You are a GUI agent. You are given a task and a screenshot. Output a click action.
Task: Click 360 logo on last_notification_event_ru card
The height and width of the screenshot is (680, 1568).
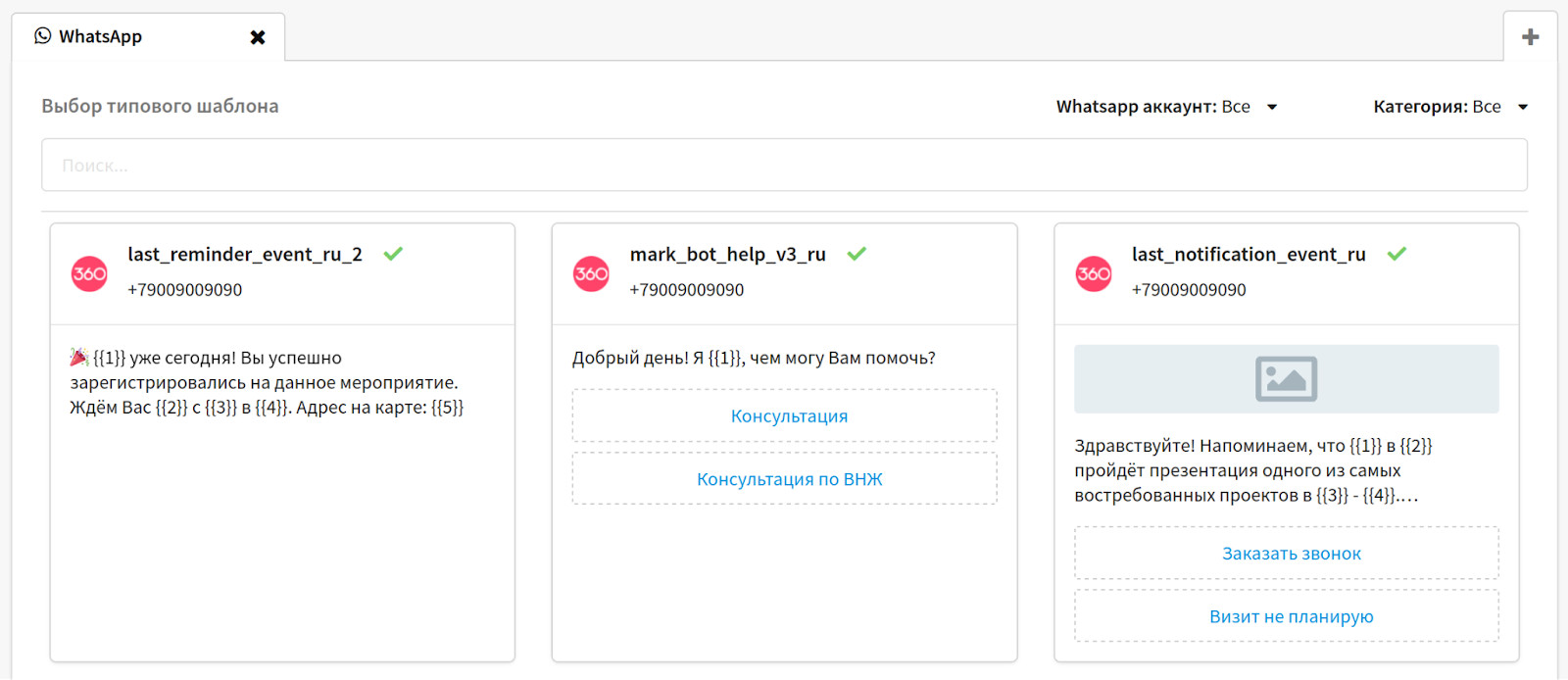(1094, 273)
